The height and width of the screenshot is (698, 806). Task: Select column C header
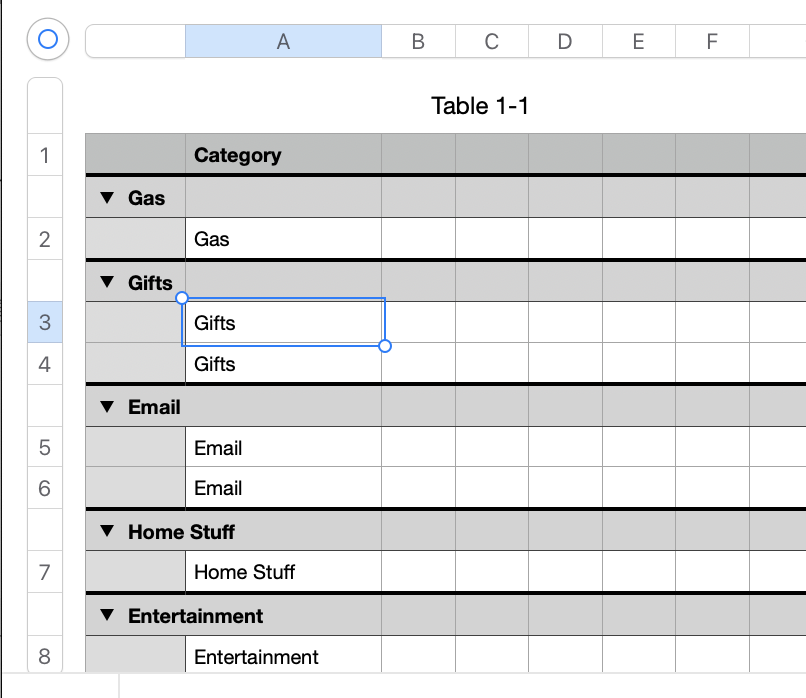coord(492,41)
